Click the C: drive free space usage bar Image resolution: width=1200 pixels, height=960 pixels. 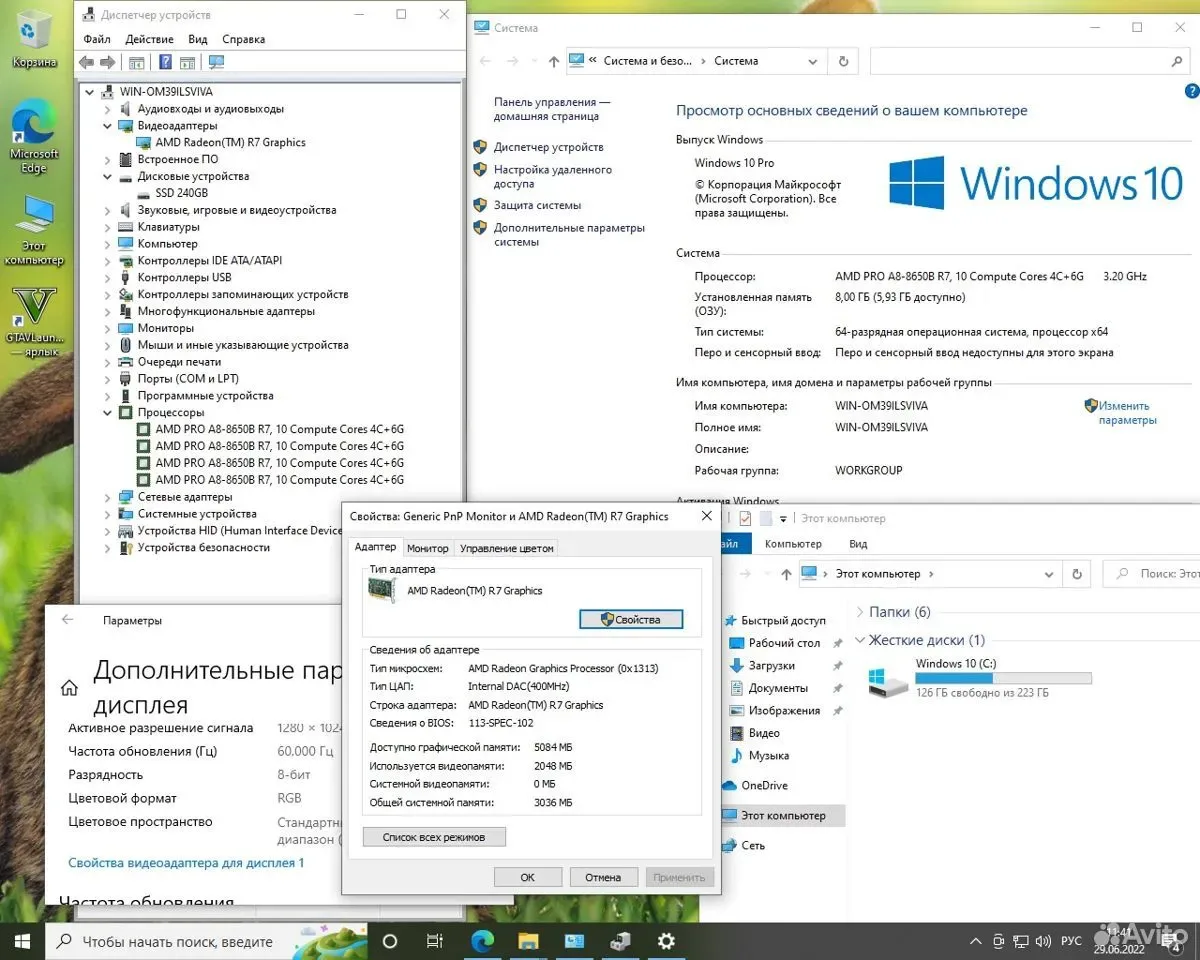pyautogui.click(x=1003, y=678)
